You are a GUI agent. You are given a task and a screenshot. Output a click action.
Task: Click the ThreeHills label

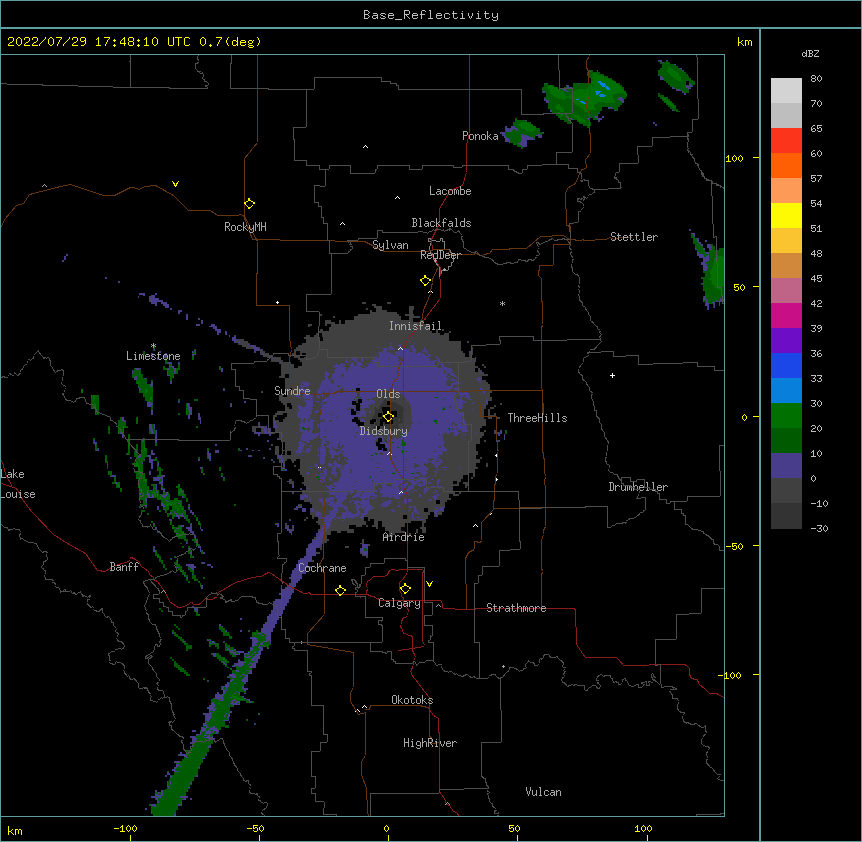click(x=537, y=418)
